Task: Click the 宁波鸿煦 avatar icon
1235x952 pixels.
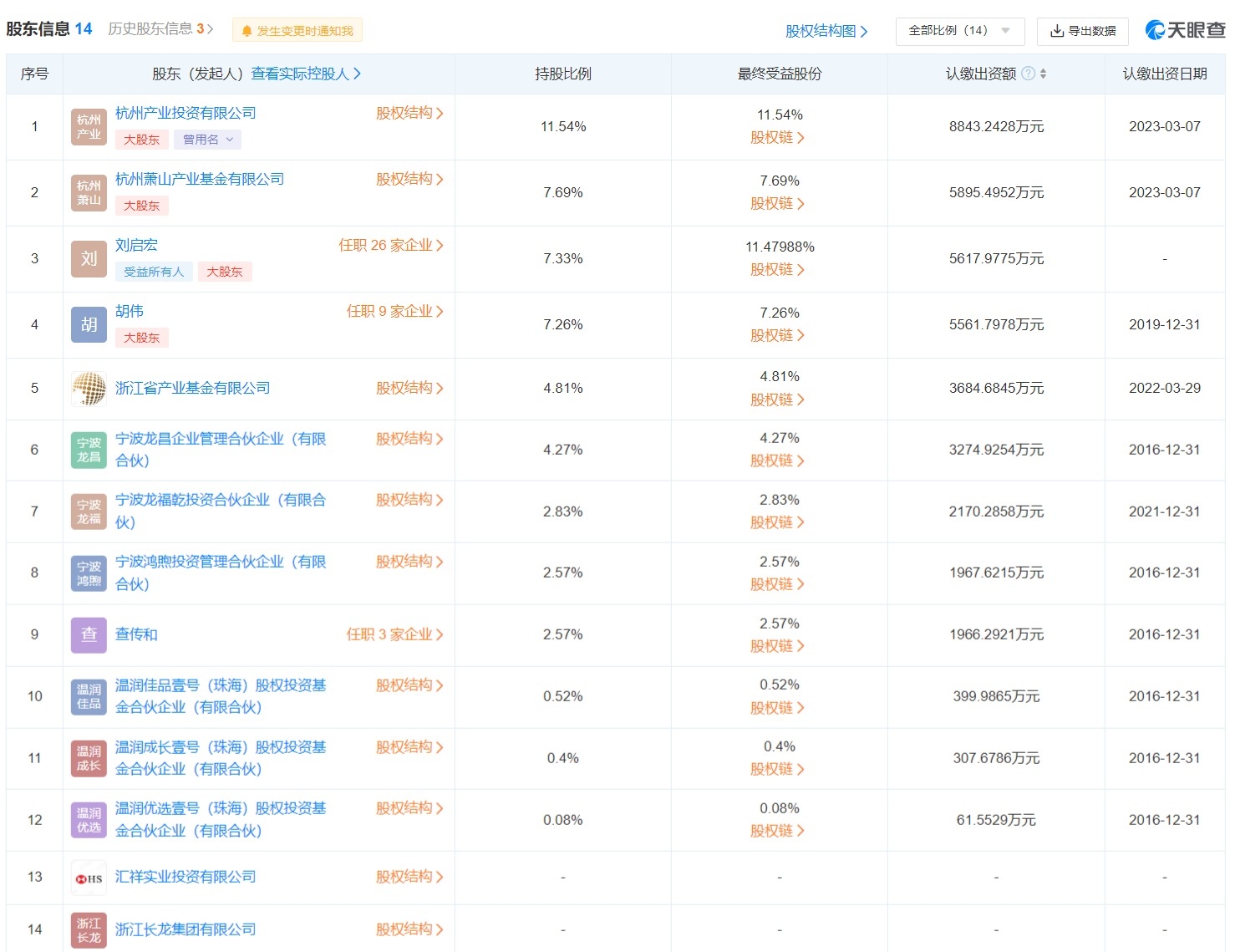Action: click(89, 573)
